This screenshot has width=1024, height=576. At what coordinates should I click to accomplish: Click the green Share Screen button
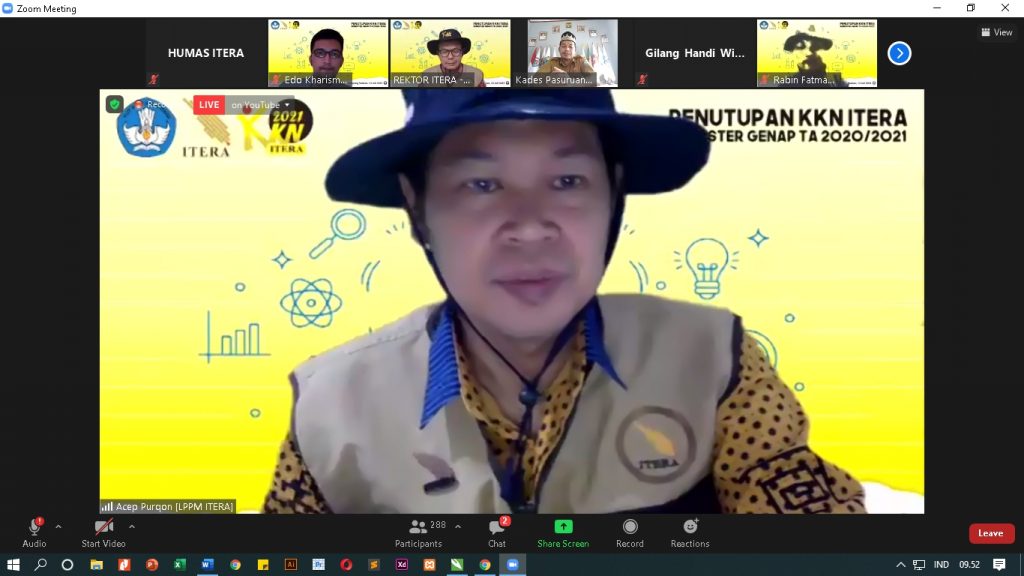click(563, 533)
